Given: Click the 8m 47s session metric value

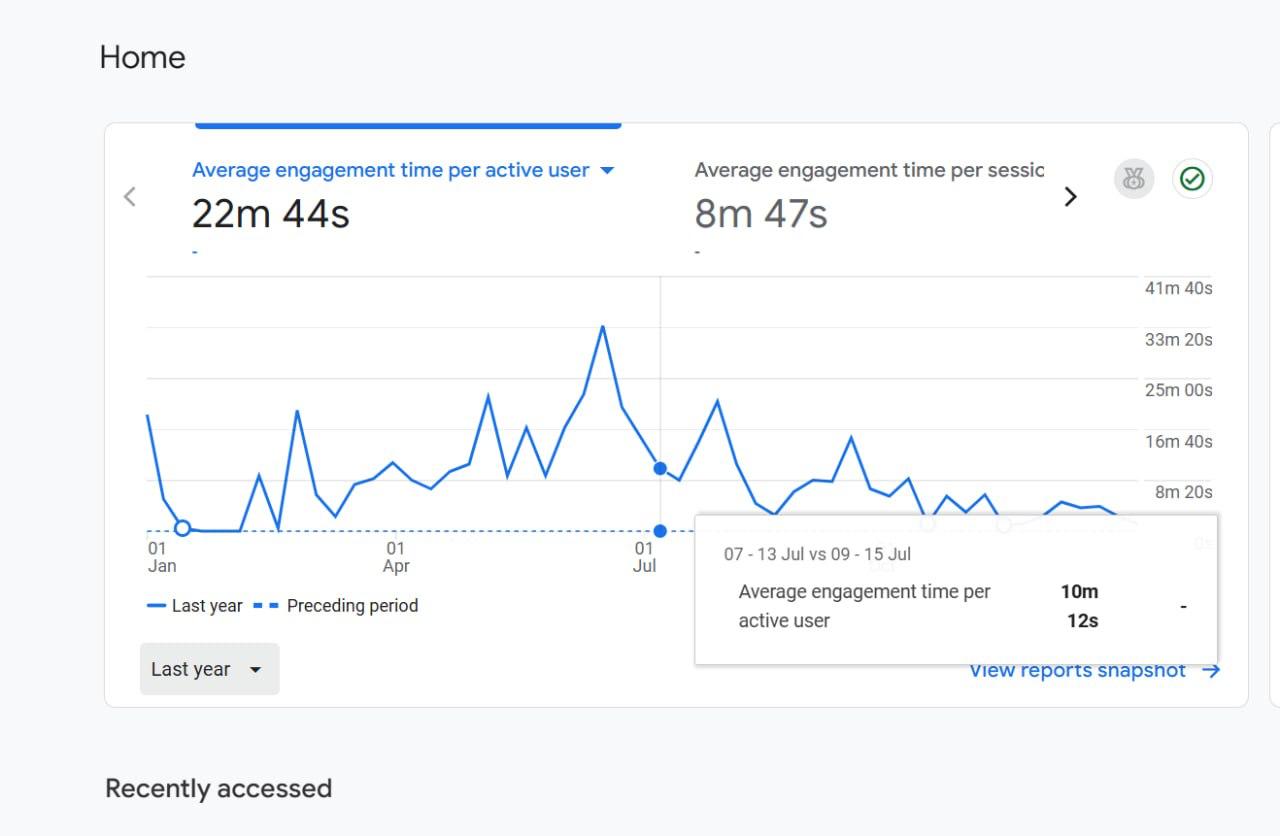Looking at the screenshot, I should 761,214.
